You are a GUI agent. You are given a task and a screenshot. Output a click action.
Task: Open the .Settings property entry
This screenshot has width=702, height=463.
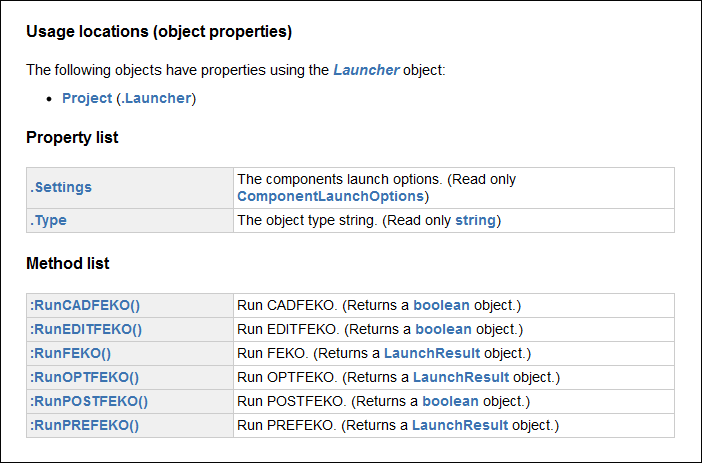[x=61, y=187]
